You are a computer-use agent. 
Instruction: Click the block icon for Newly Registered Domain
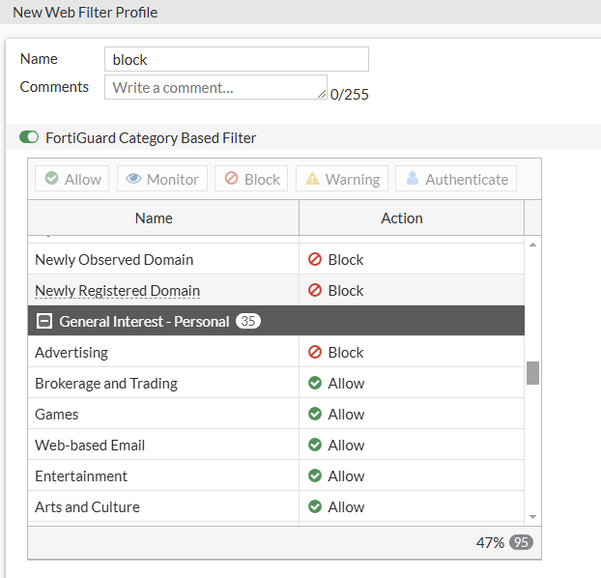315,290
